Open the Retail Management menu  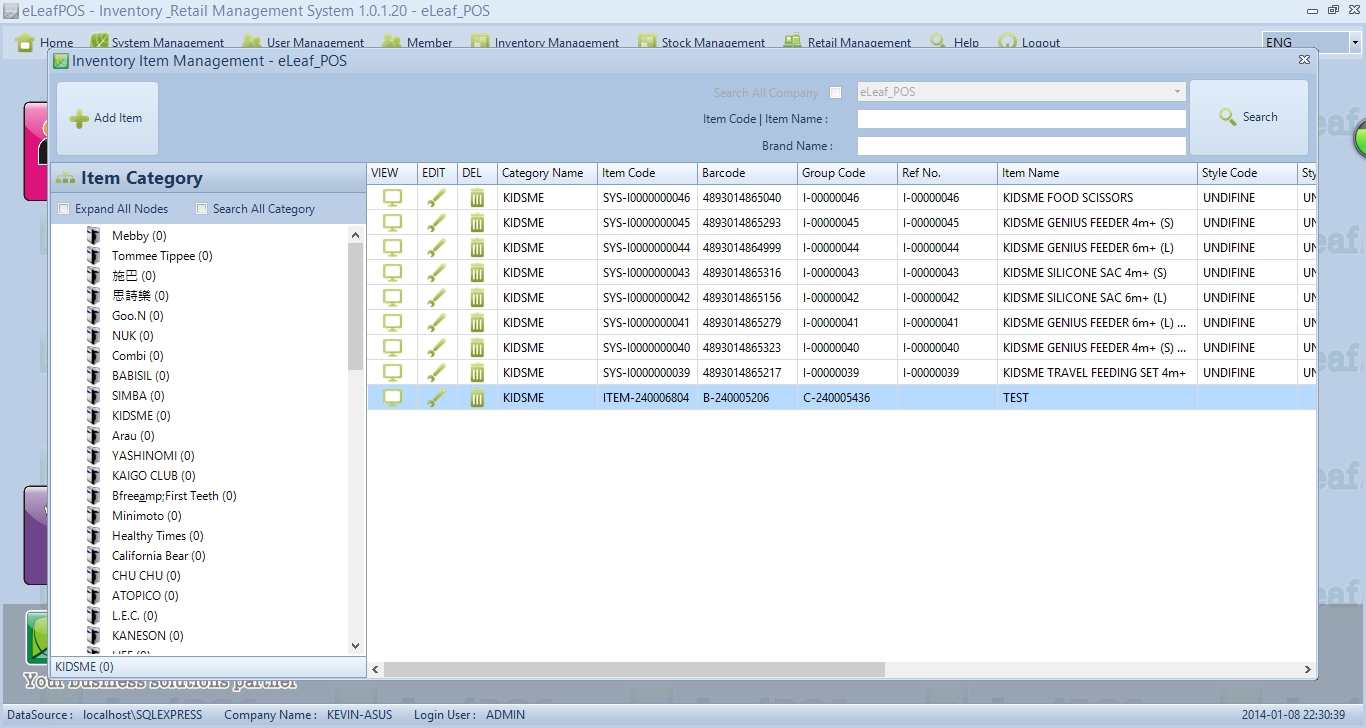pyautogui.click(x=847, y=43)
